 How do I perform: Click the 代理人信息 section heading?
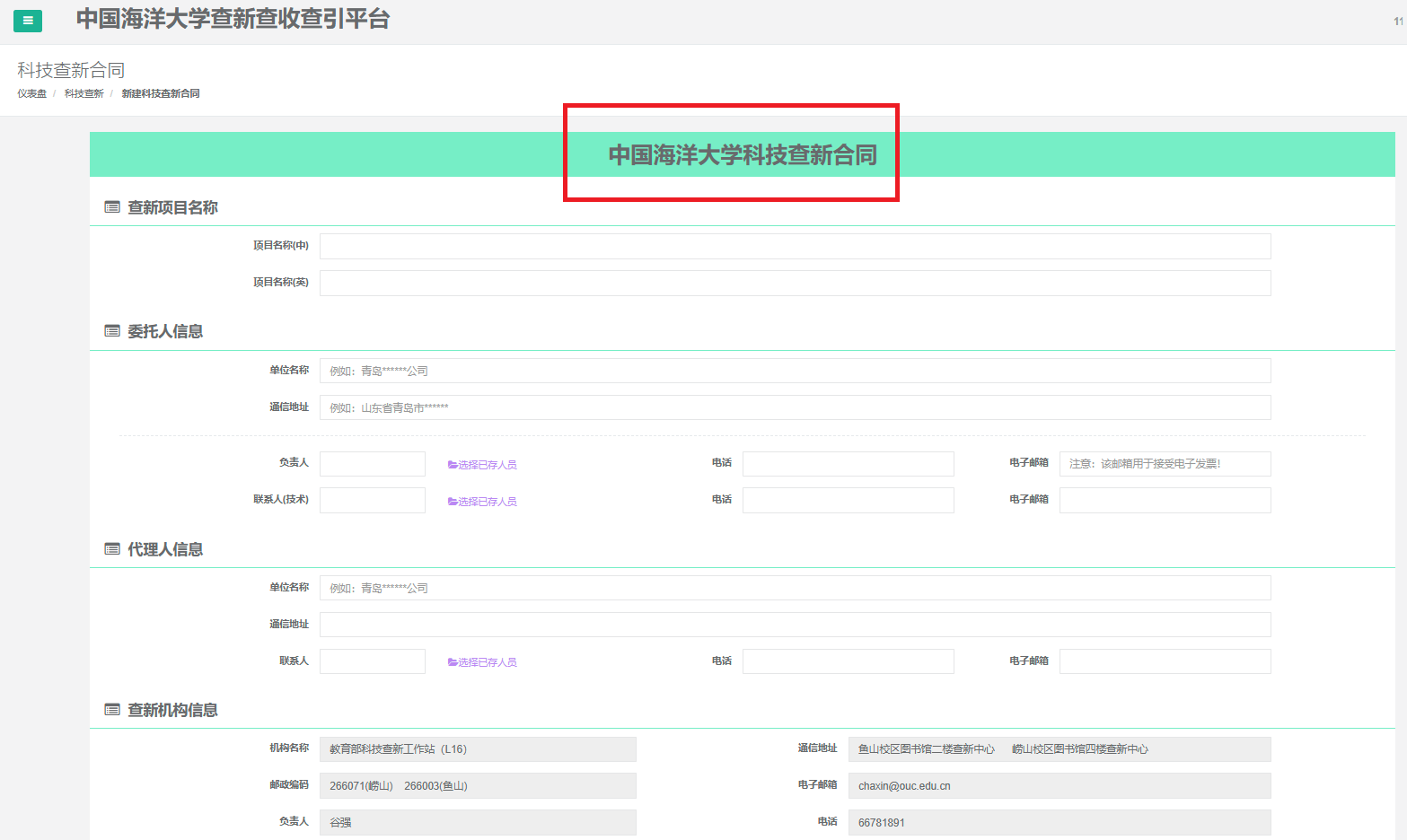[165, 549]
